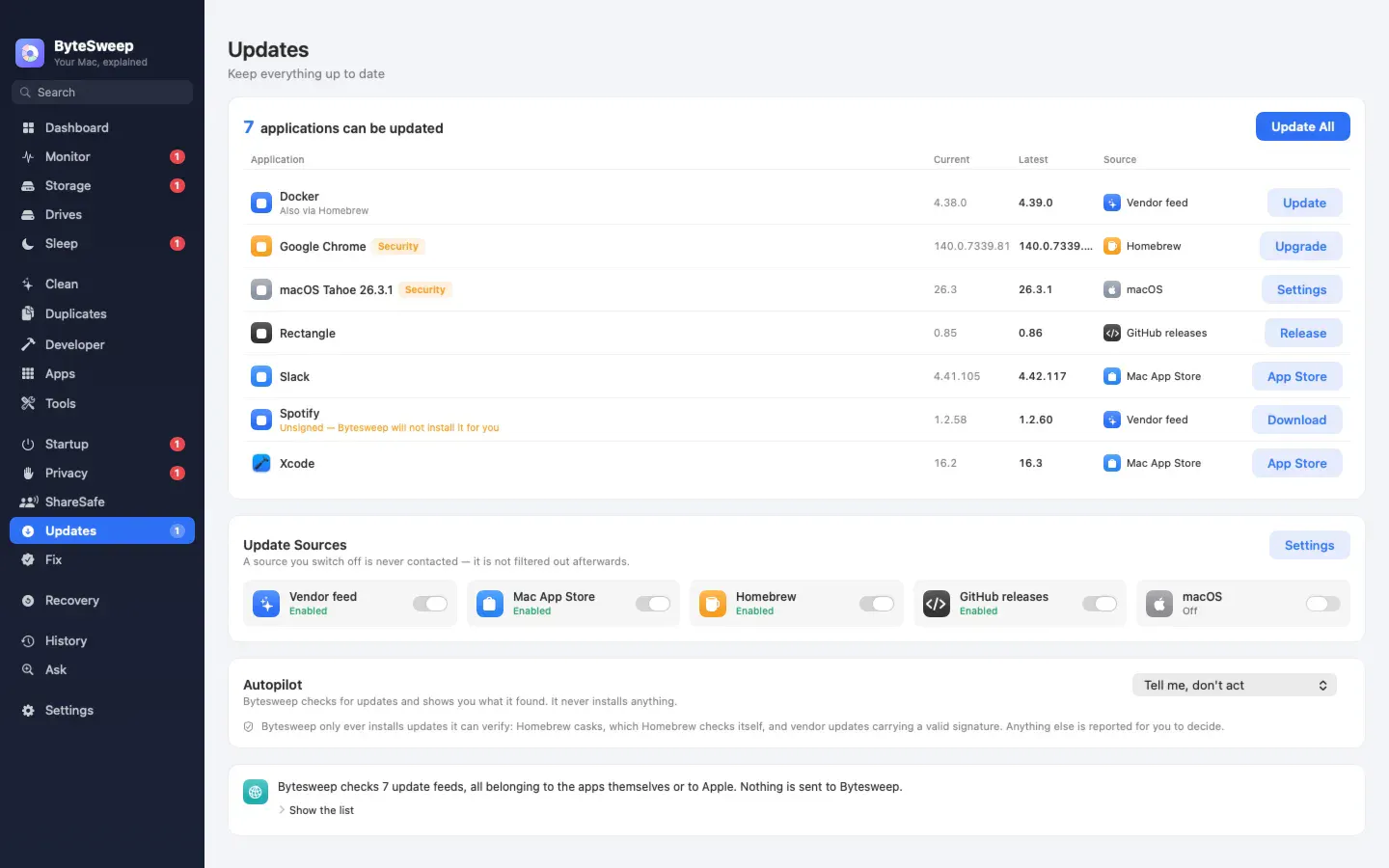Click the Xcode app icon
This screenshot has height=868, width=1389.
(261, 463)
